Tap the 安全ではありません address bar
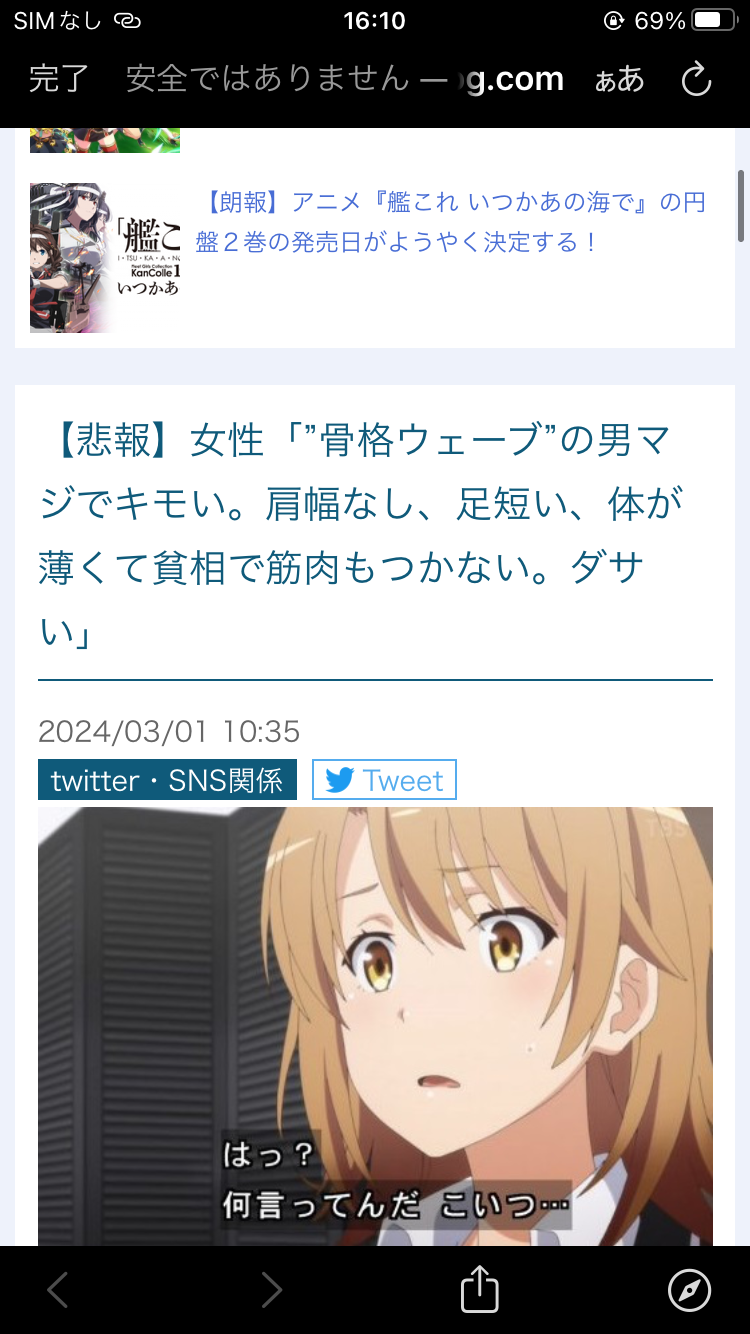 [x=345, y=79]
